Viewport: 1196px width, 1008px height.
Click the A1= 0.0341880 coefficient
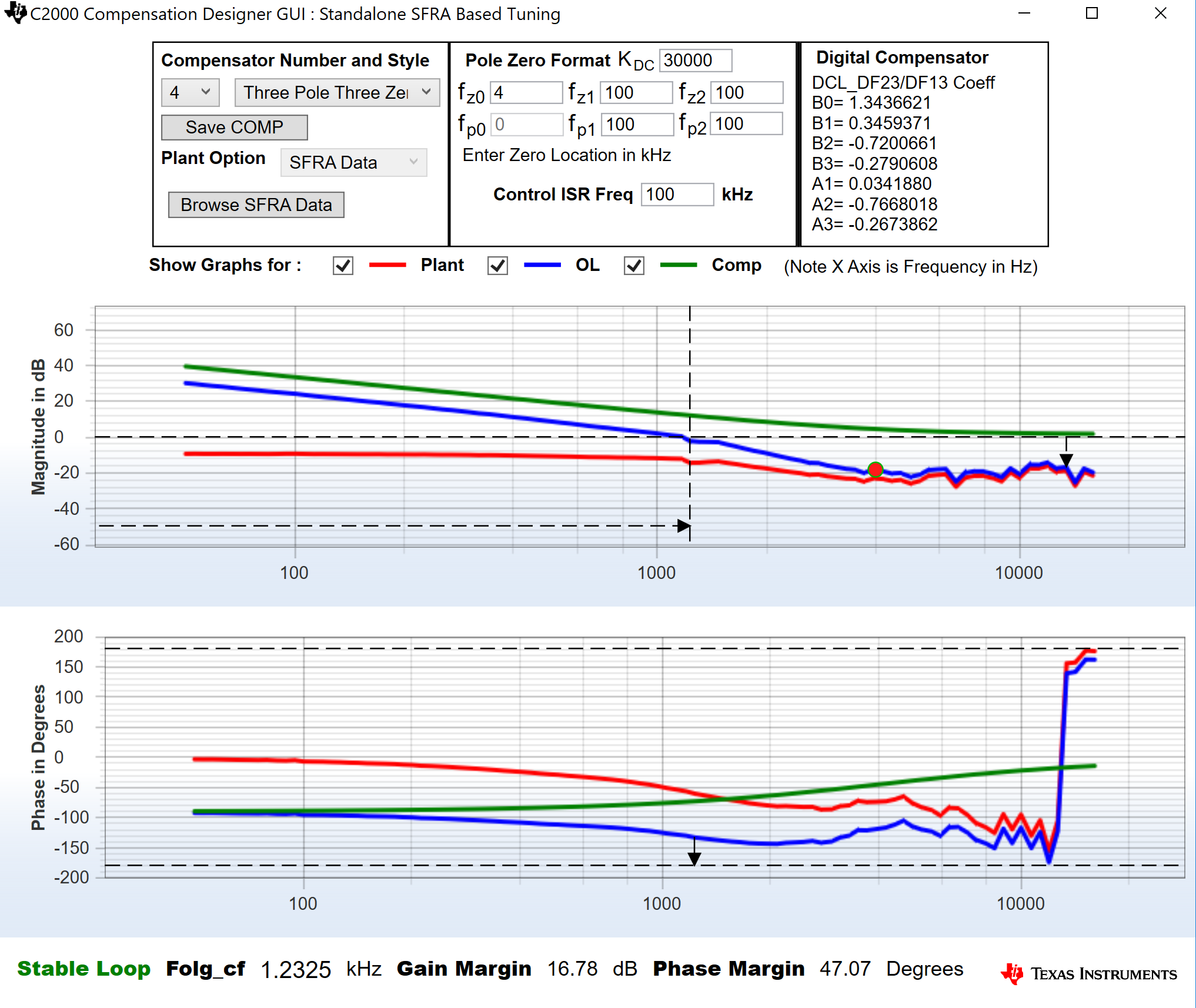point(871,183)
